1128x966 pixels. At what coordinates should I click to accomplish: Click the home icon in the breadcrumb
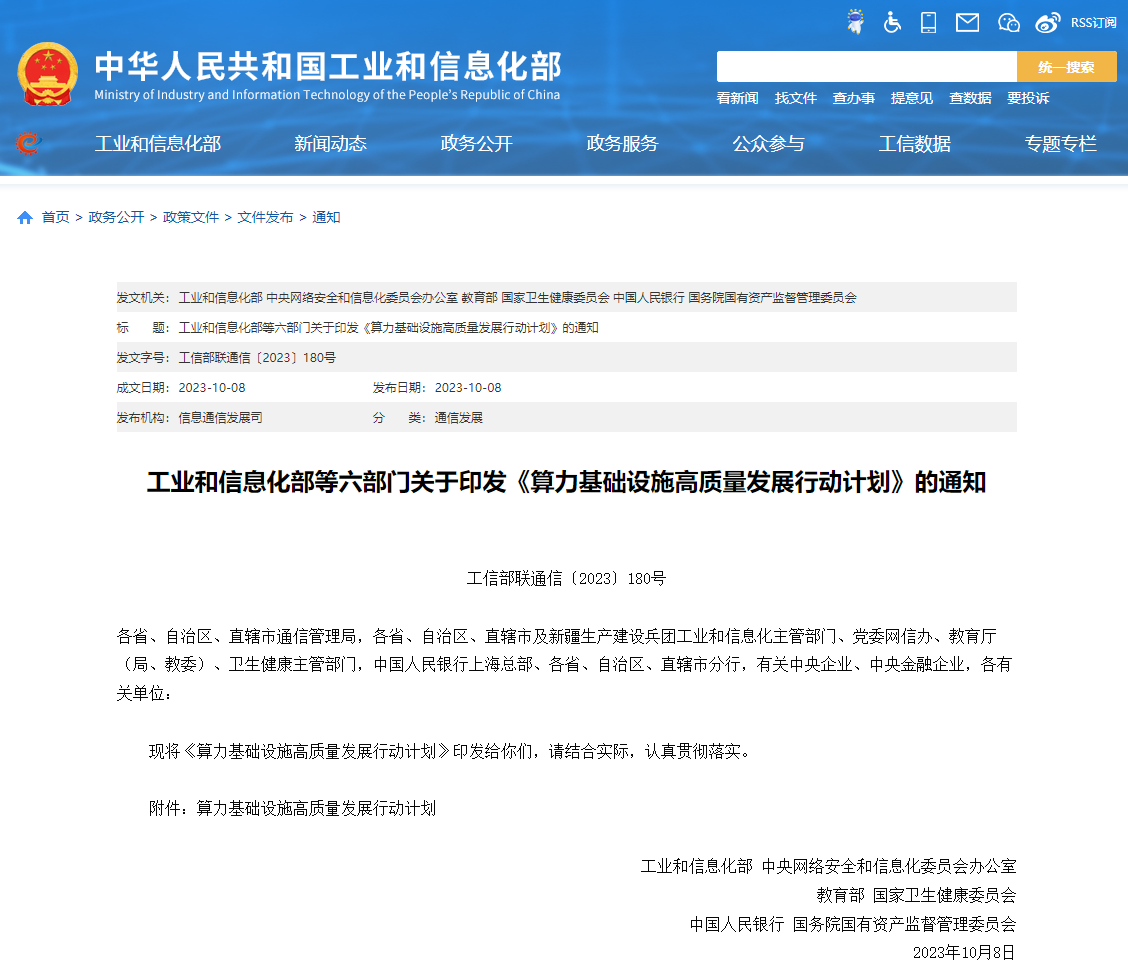click(25, 217)
